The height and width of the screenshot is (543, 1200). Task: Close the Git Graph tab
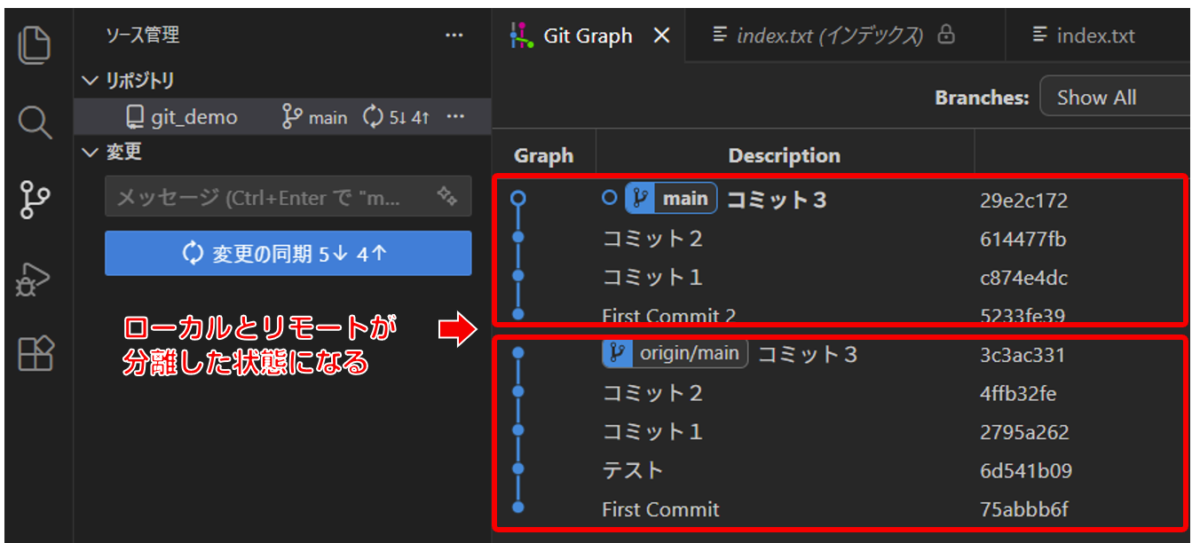(x=661, y=36)
